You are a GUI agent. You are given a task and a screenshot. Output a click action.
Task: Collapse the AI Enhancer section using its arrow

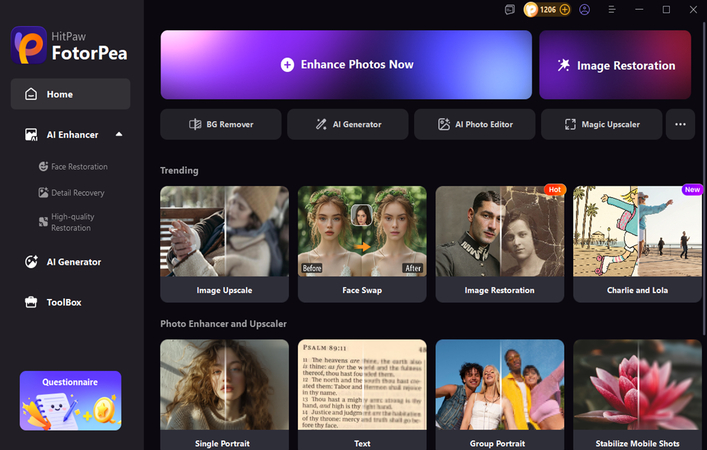tap(119, 134)
